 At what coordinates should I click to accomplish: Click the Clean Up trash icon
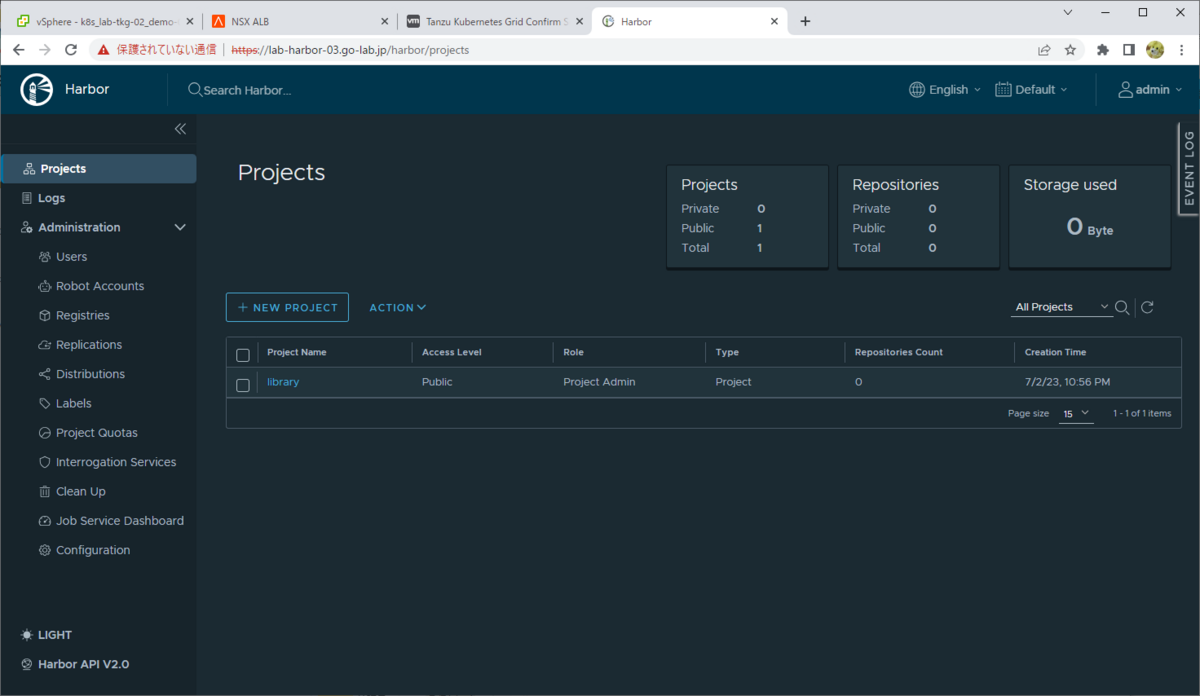coord(45,491)
